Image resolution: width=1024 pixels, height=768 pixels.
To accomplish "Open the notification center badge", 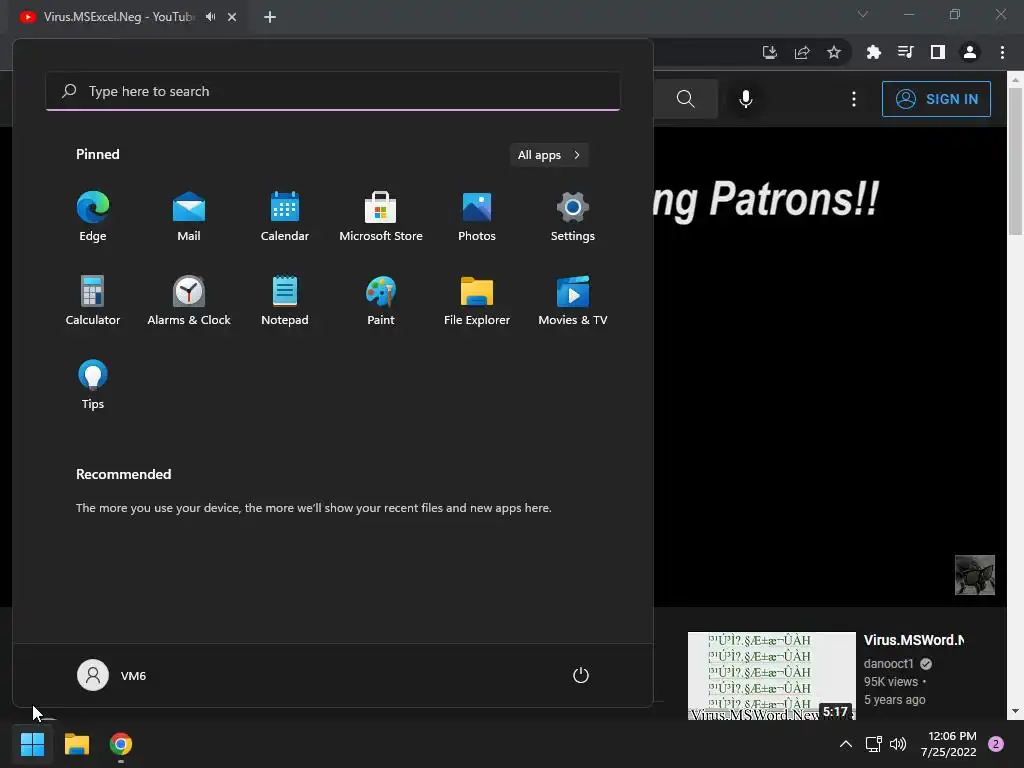I will 996,744.
